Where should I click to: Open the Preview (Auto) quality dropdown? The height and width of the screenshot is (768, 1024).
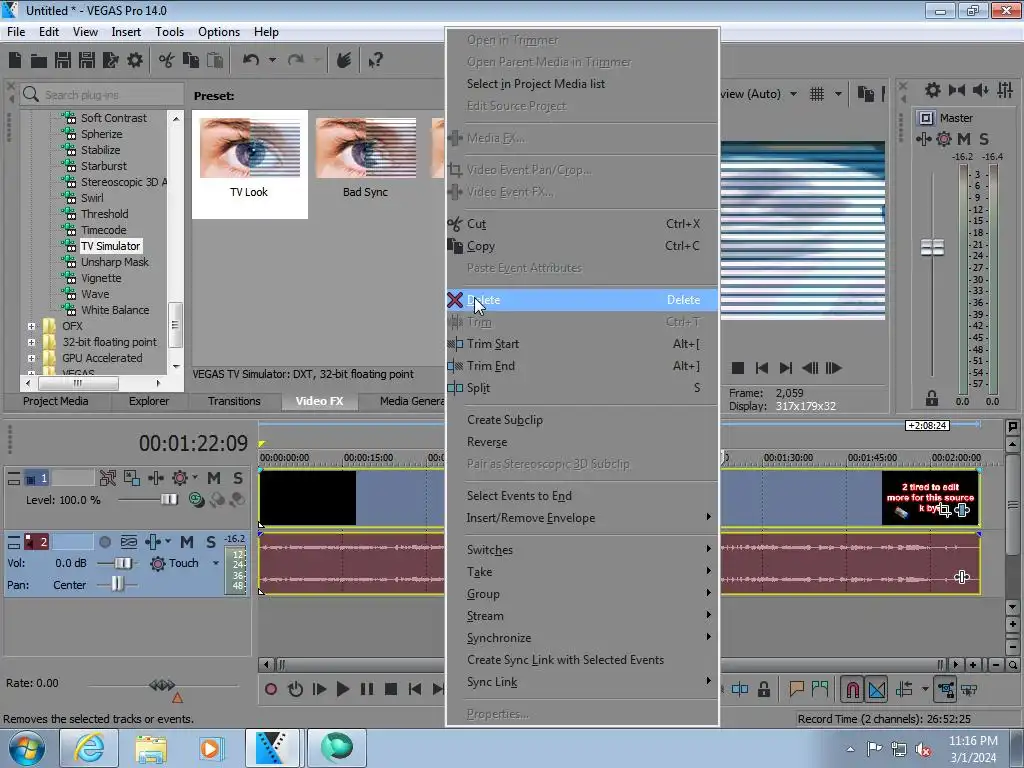coord(793,94)
